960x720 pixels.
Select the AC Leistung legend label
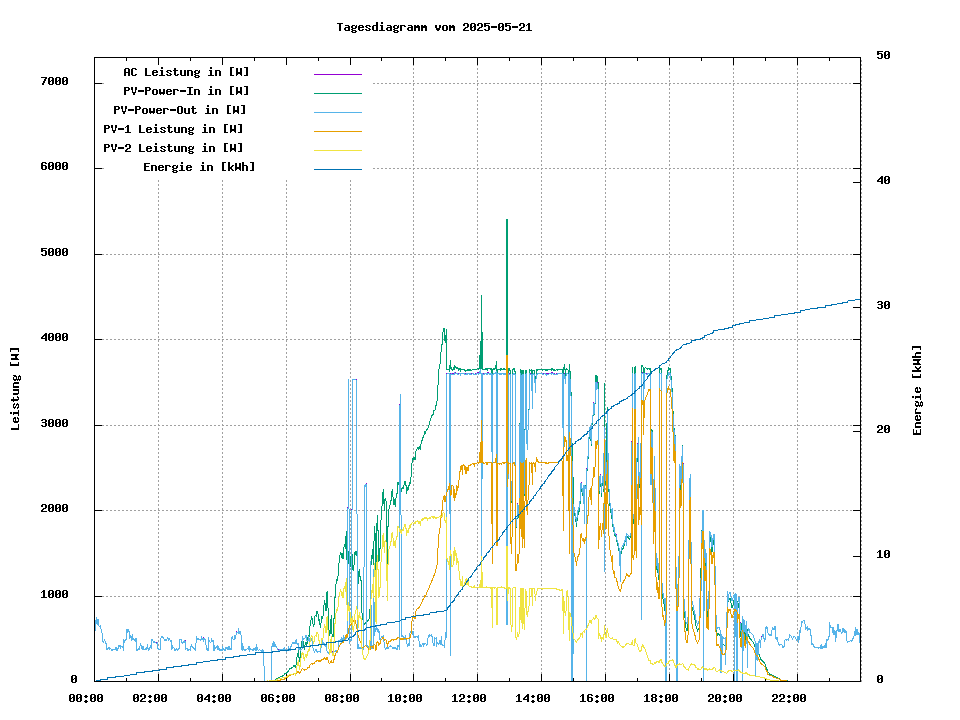[x=186, y=72]
